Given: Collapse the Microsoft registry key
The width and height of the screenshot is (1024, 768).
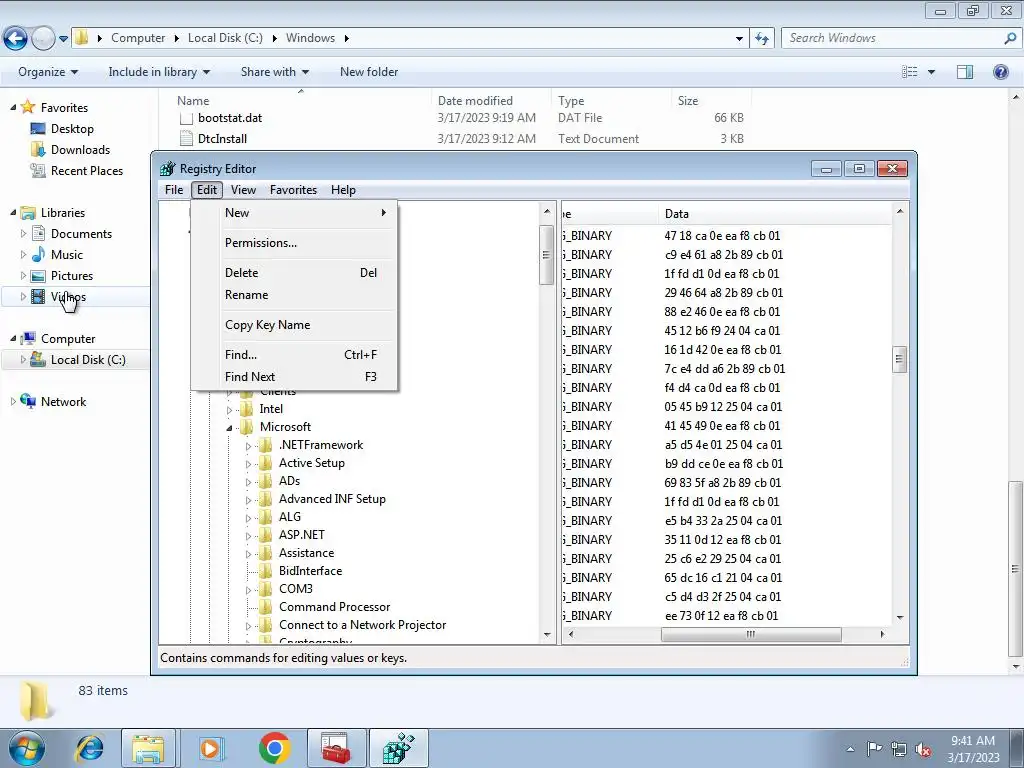Looking at the screenshot, I should pyautogui.click(x=229, y=428).
